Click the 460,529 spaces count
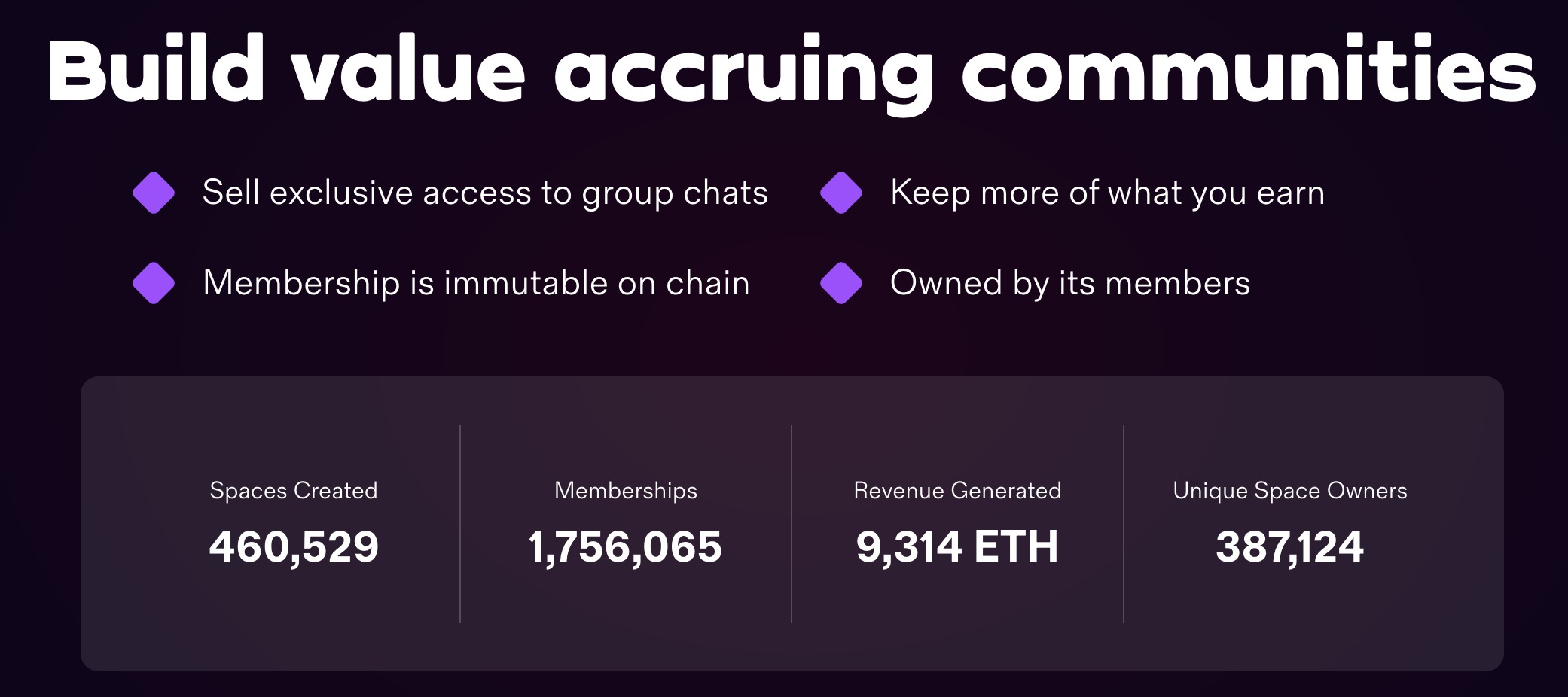1568x697 pixels. click(294, 547)
